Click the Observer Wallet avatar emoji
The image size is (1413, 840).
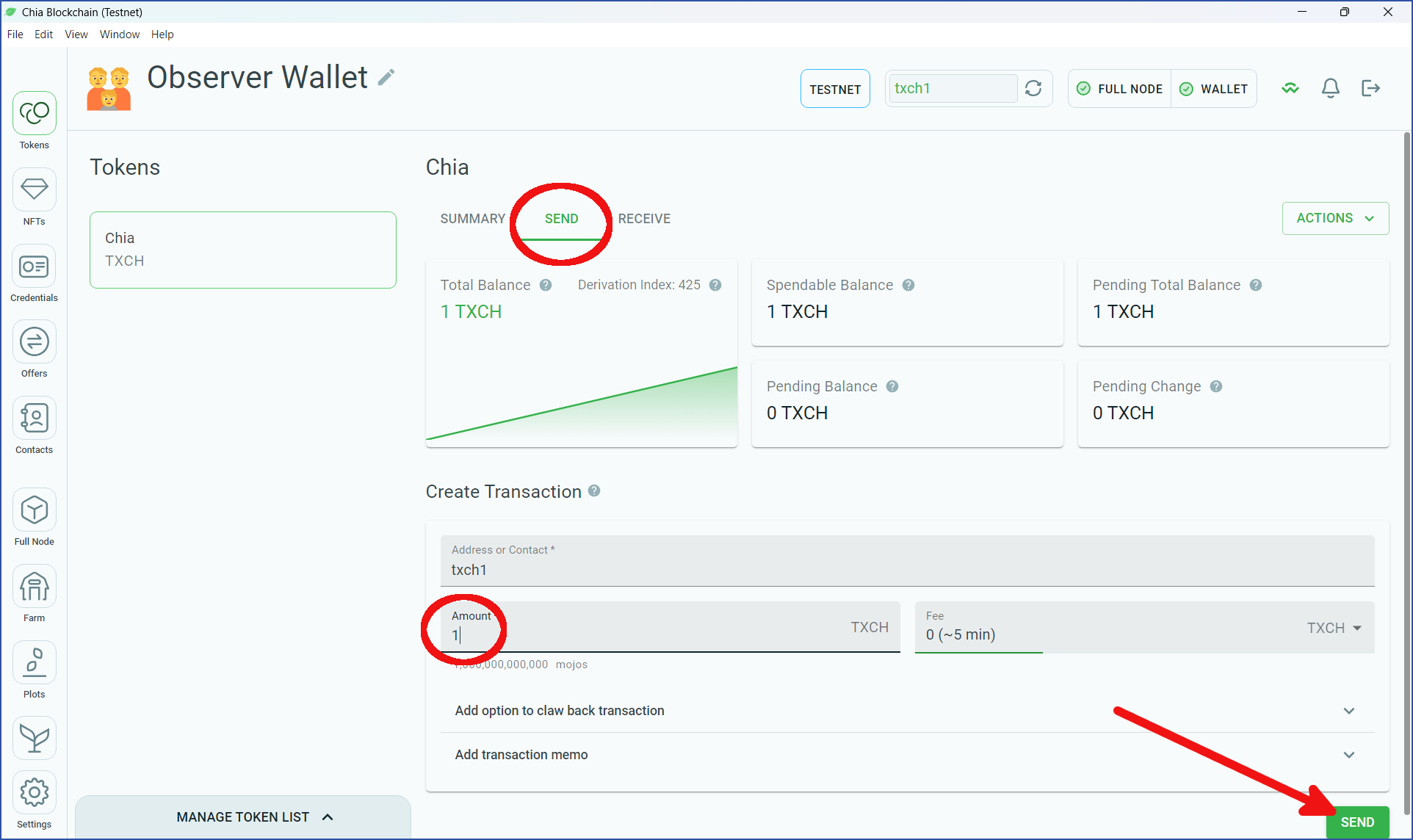(109, 88)
